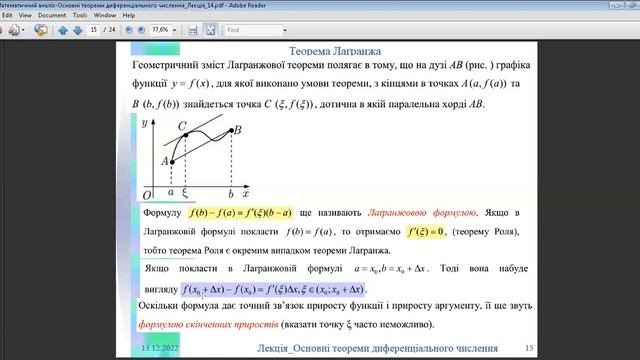Click the zoom value field showing 77,6%
640x360 pixels.
pyautogui.click(x=160, y=30)
